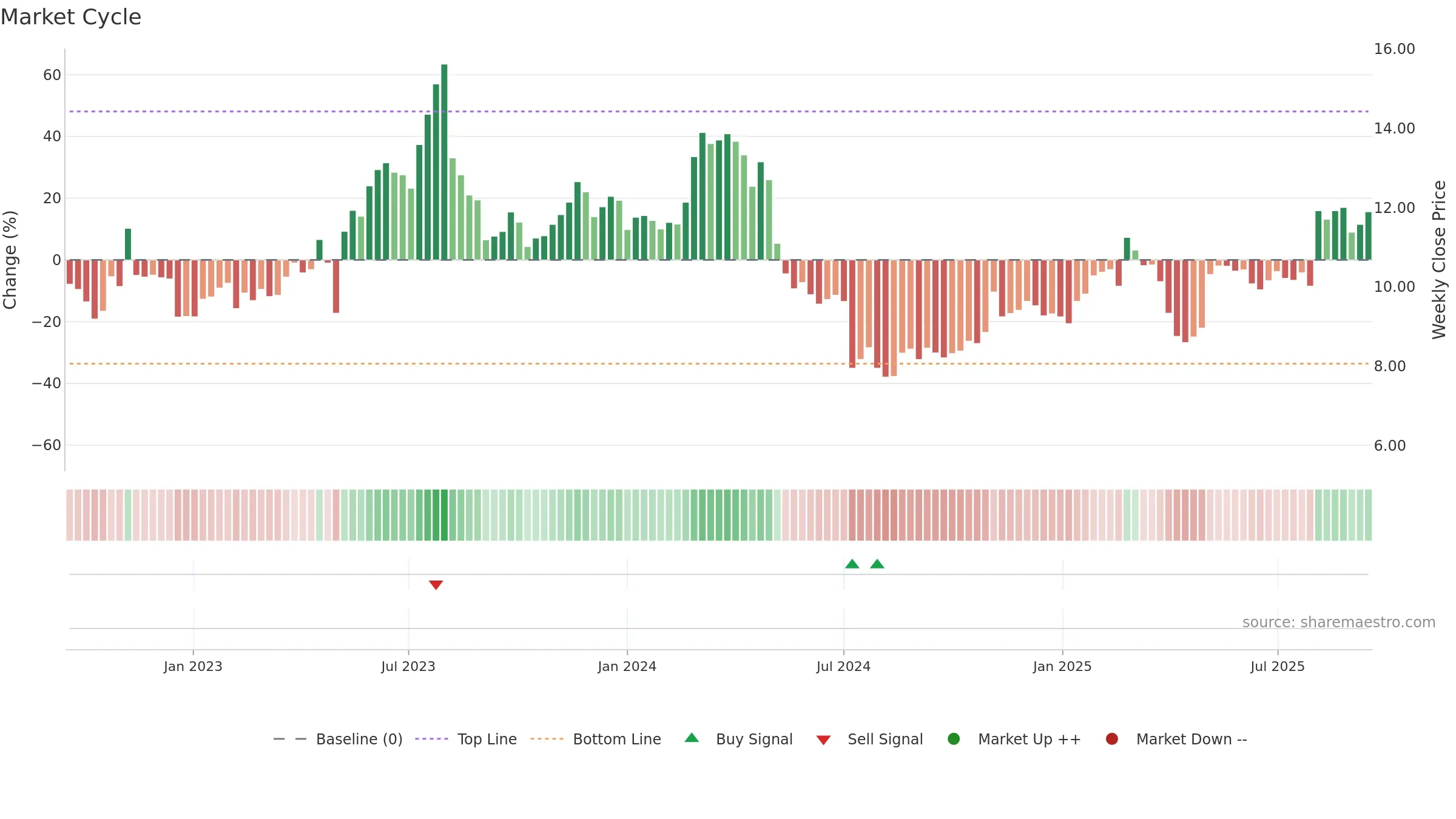The width and height of the screenshot is (1456, 819).
Task: Click the −60 tick on Change axis
Action: 47,445
